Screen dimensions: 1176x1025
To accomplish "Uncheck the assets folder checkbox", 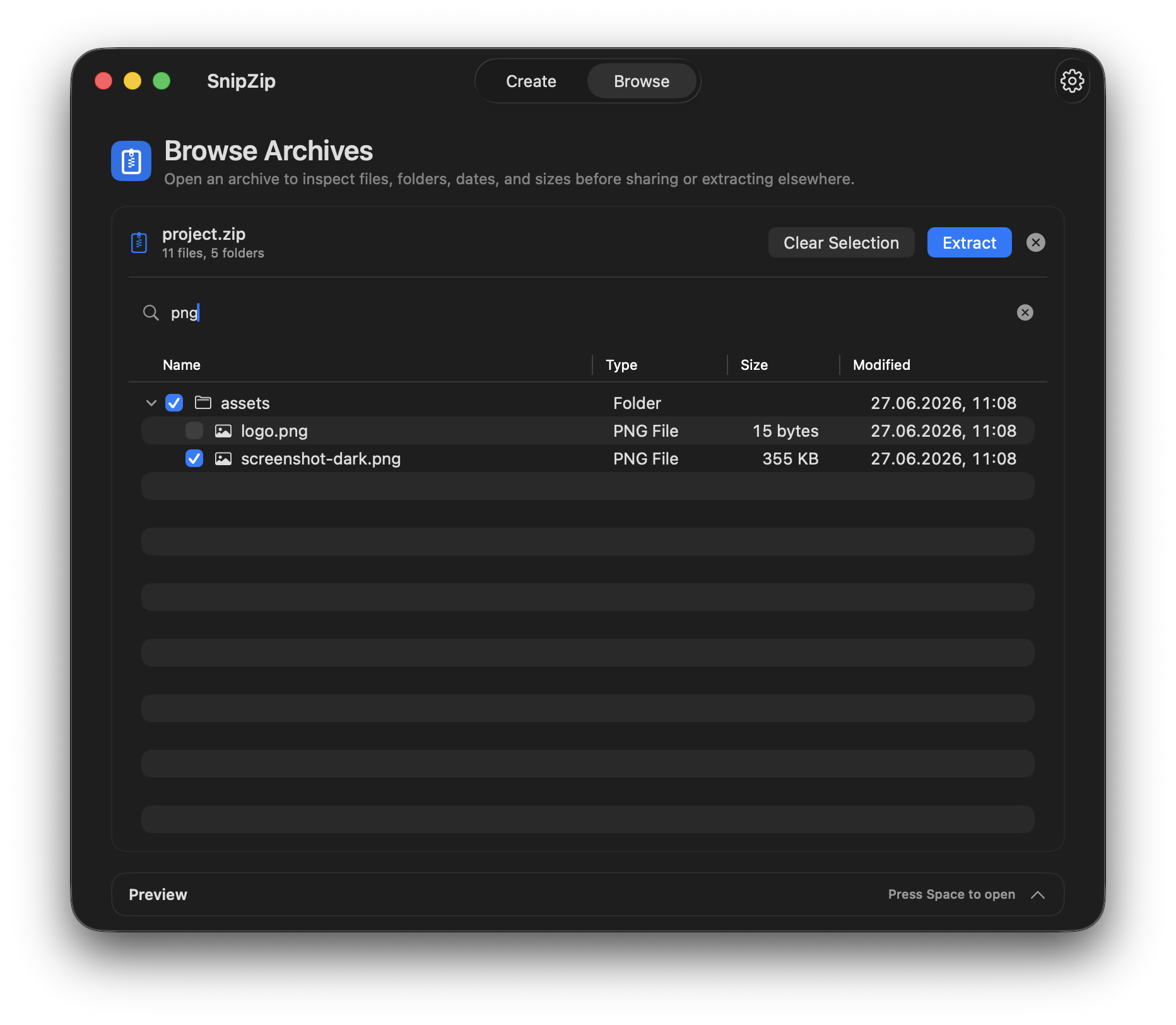I will [x=174, y=403].
